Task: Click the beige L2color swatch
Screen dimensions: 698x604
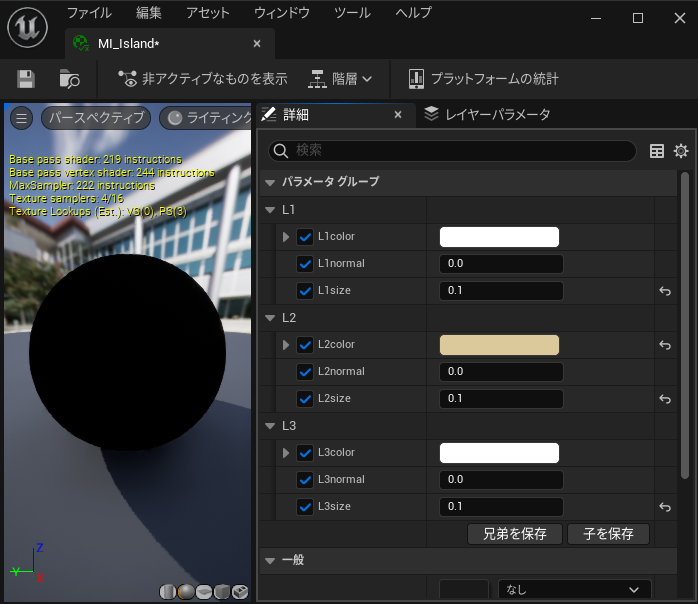Action: coord(499,345)
